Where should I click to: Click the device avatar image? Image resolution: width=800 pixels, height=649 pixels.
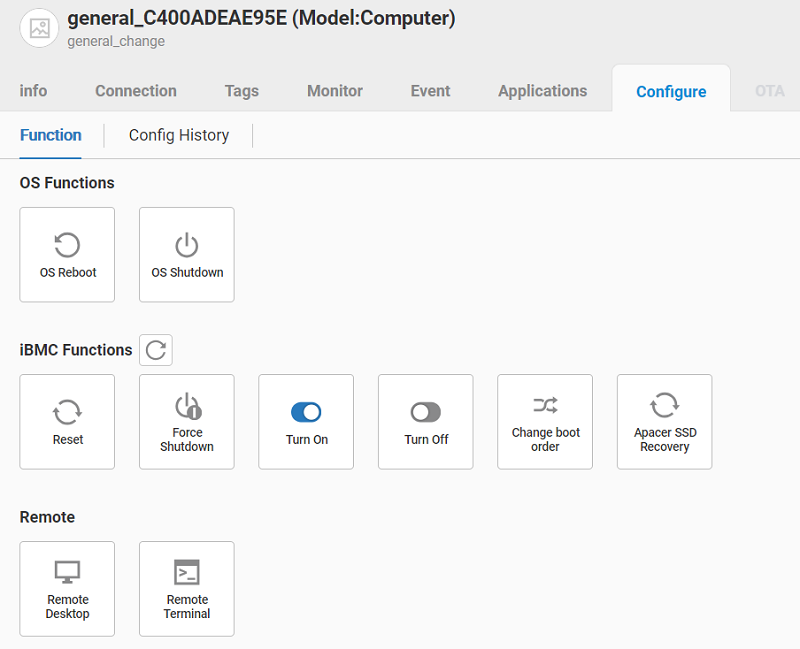(38, 28)
